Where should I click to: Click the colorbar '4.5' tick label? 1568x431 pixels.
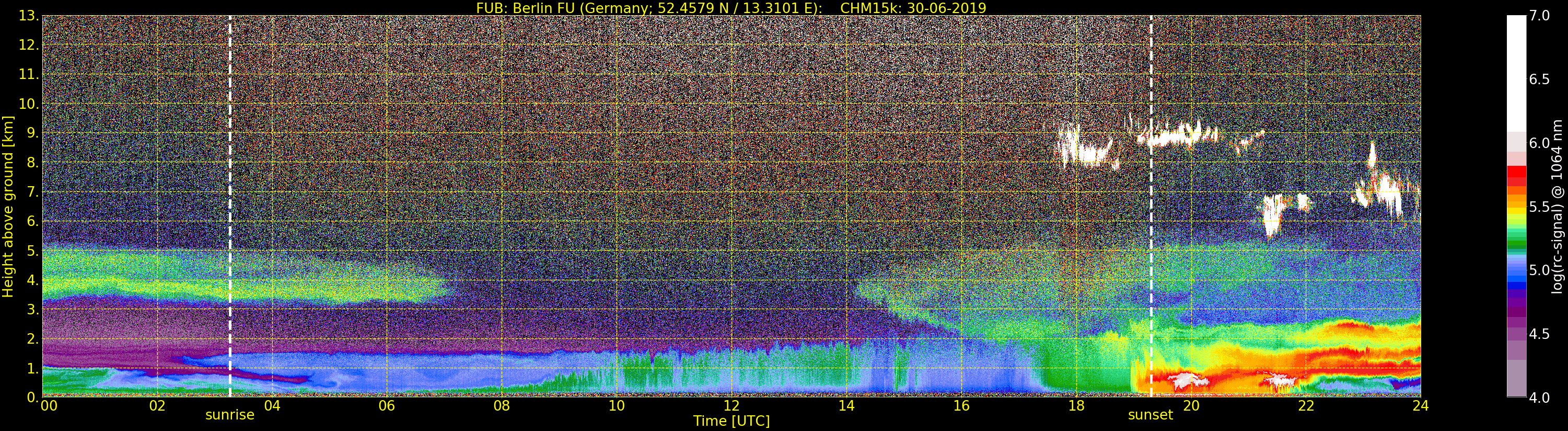click(x=1539, y=334)
